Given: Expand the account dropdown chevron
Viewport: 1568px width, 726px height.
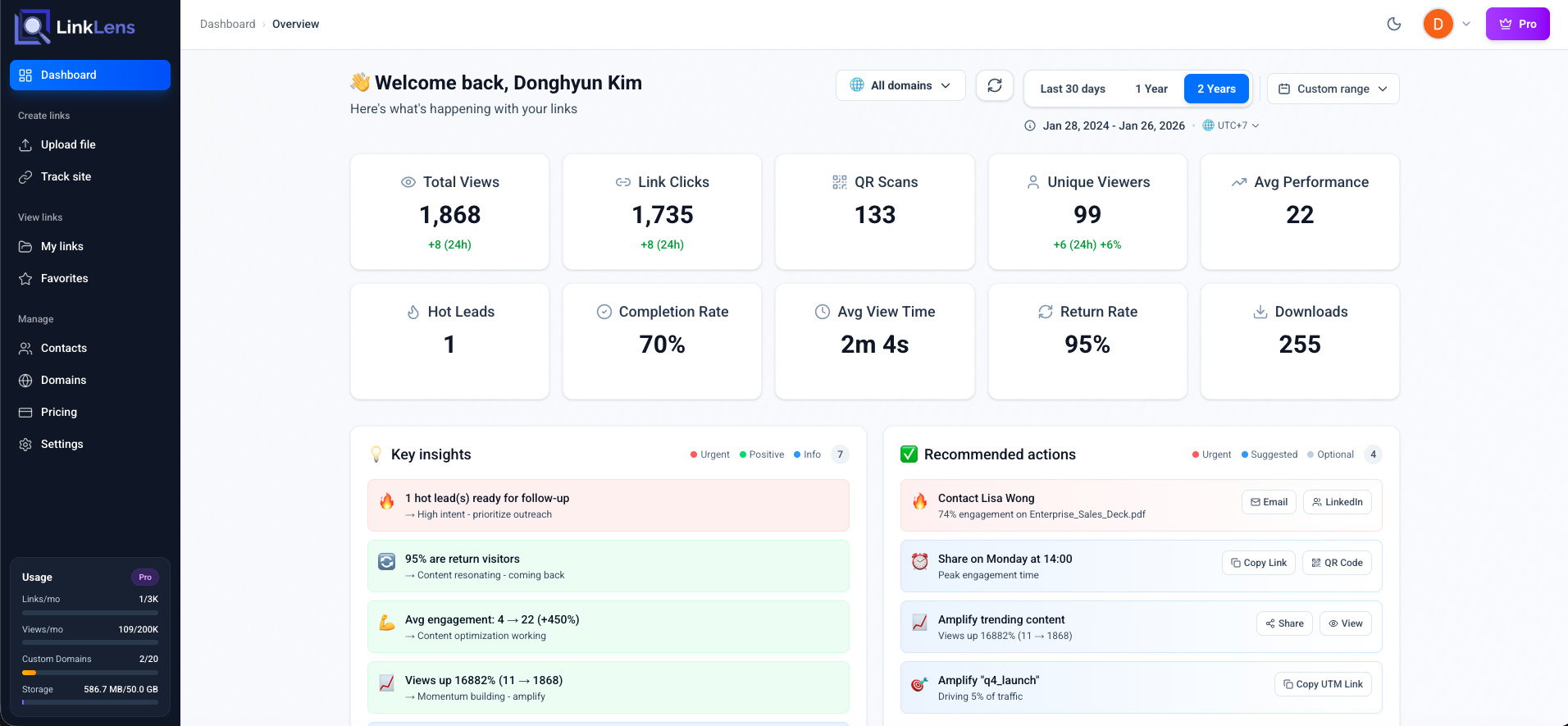Looking at the screenshot, I should (1466, 24).
